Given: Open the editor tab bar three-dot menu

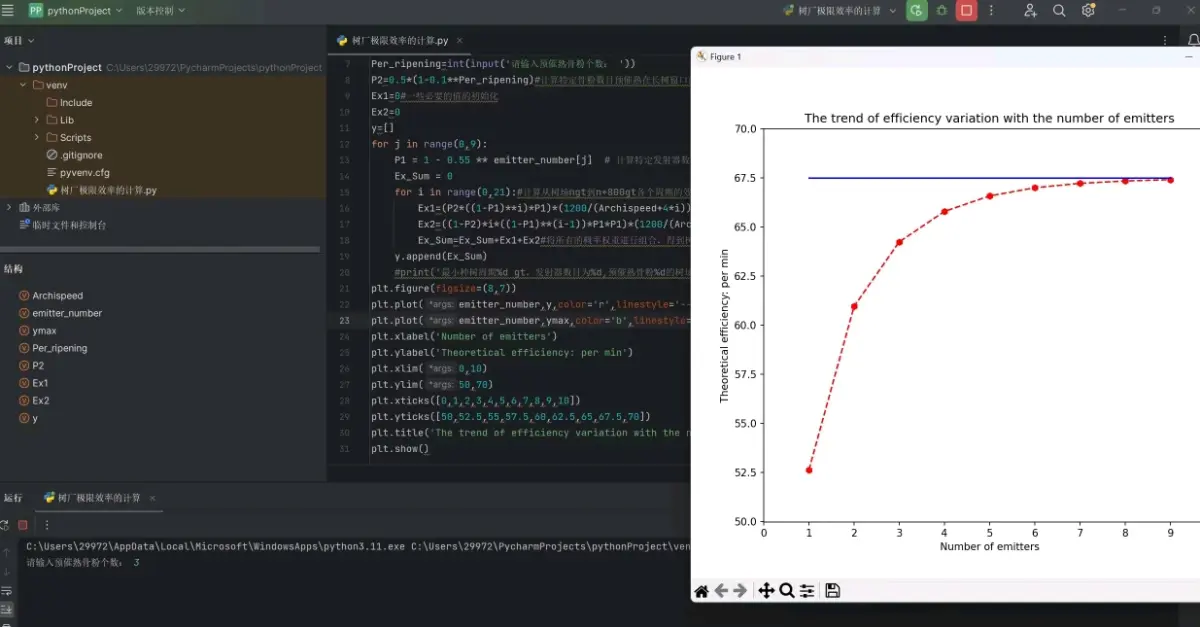Looking at the screenshot, I should point(1165,41).
